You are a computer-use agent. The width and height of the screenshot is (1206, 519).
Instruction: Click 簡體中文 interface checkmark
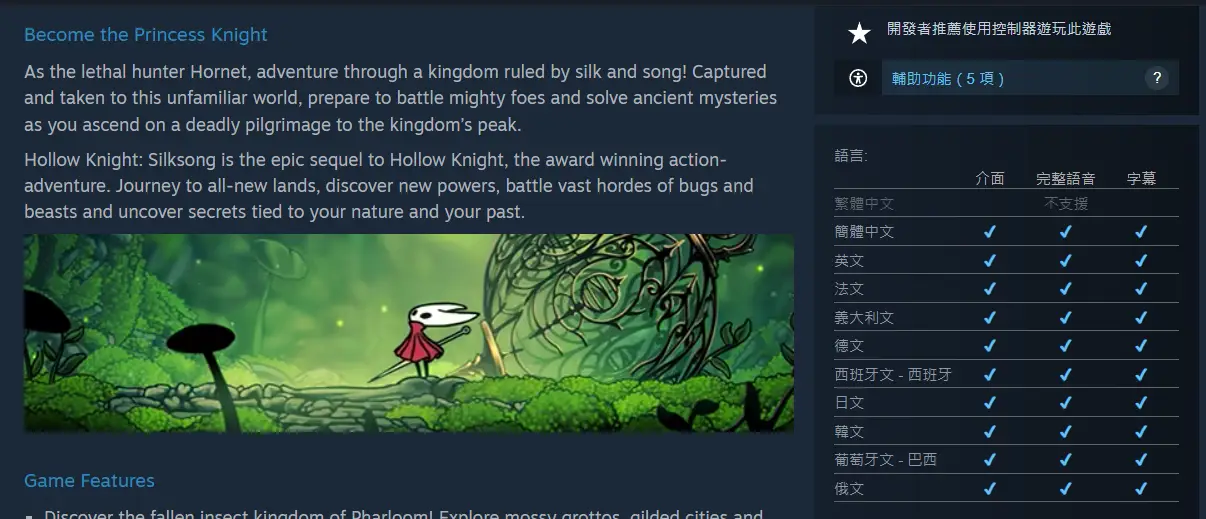(x=990, y=232)
